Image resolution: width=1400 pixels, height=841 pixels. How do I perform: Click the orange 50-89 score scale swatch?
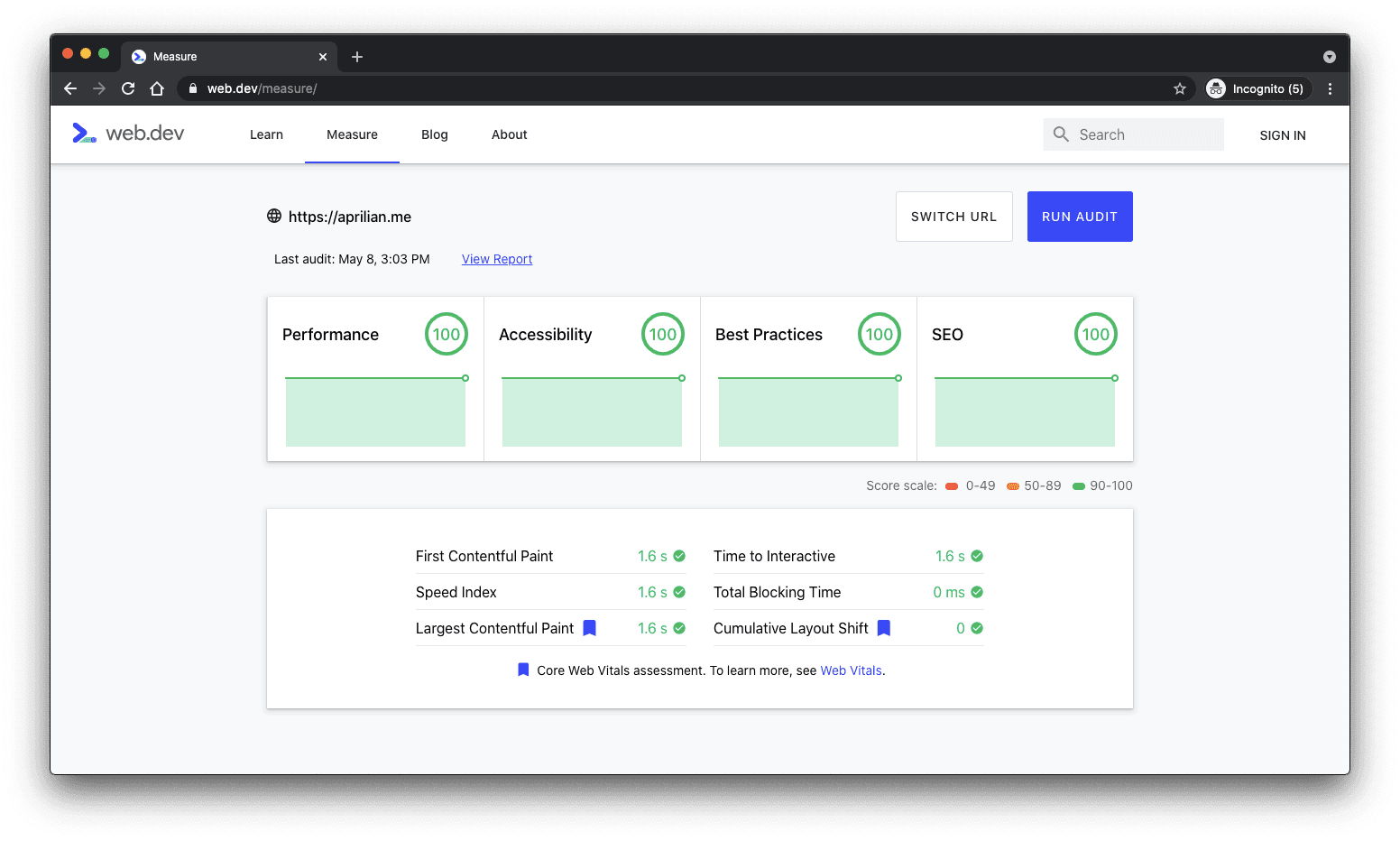(1013, 486)
